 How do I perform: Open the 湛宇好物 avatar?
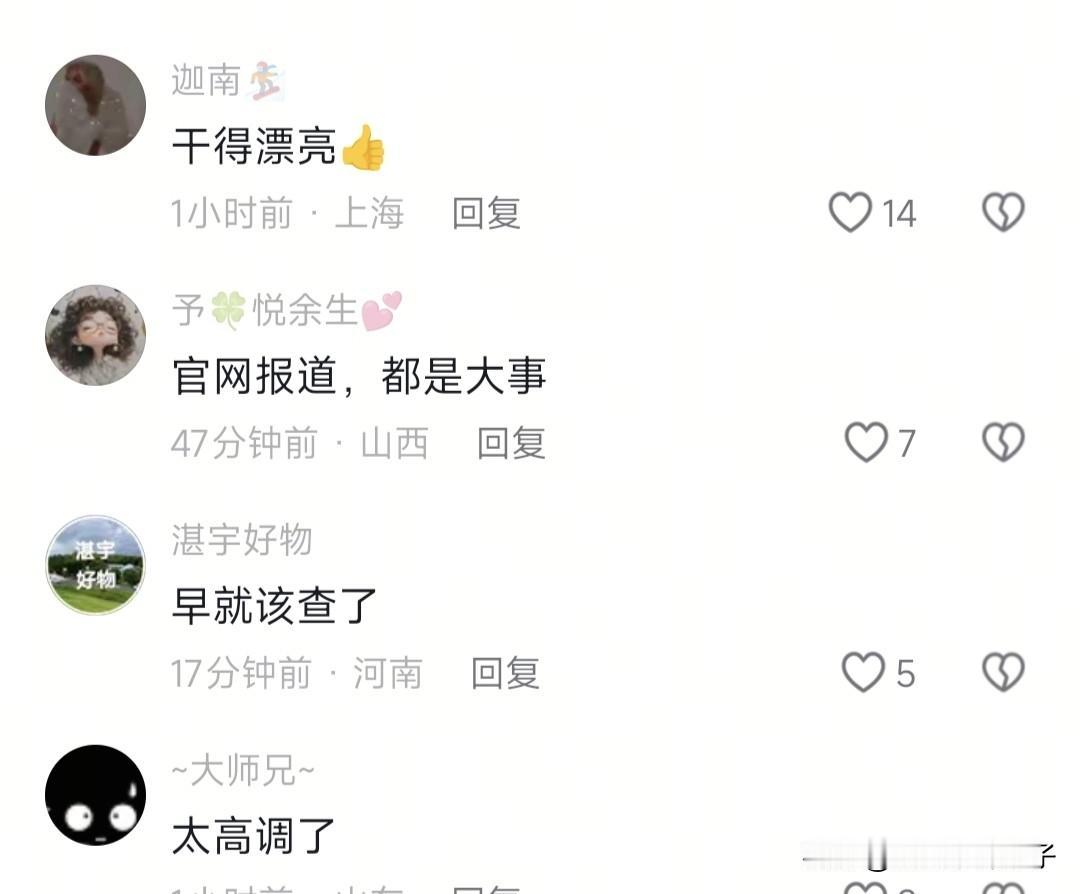[x=96, y=565]
